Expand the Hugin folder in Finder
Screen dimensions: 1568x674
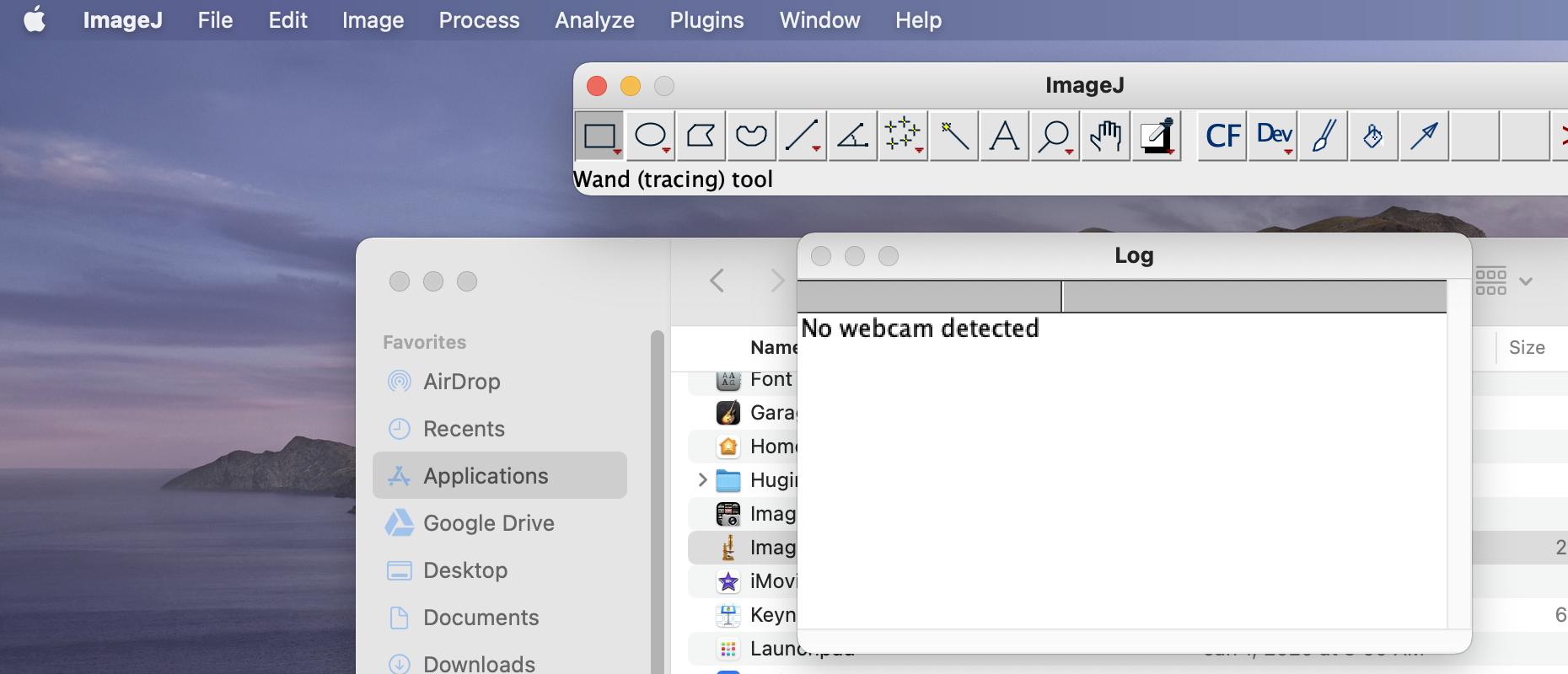point(702,480)
